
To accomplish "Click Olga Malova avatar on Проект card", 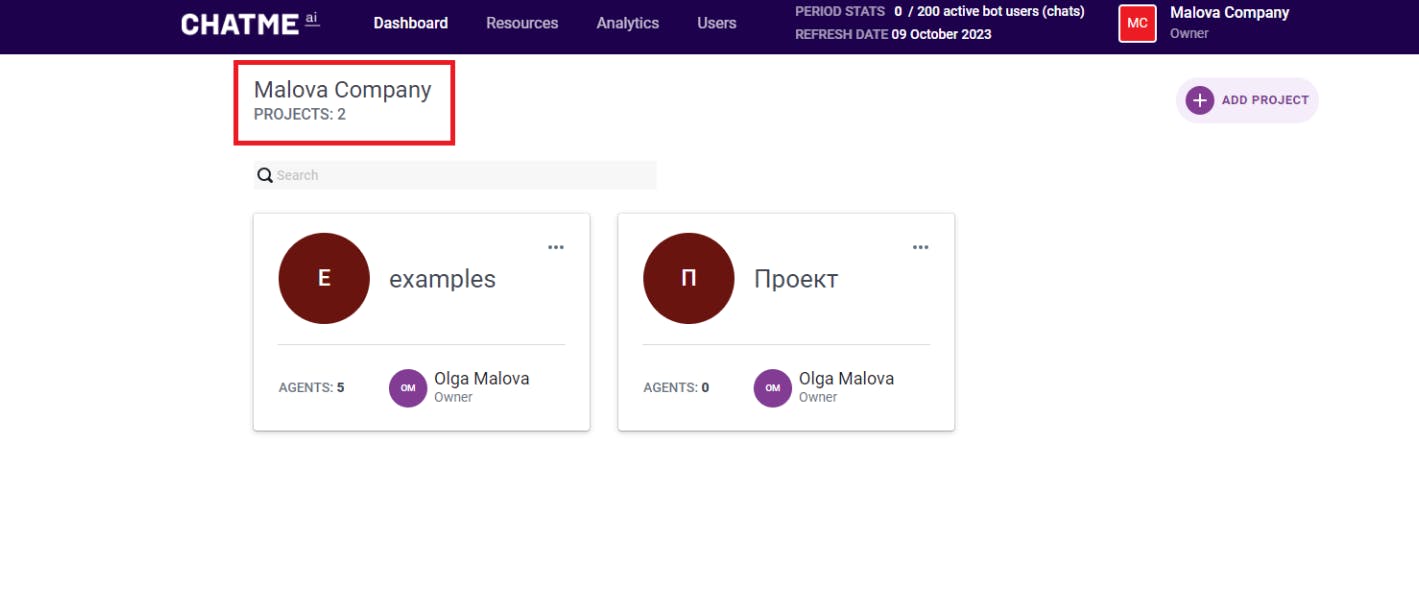I will click(772, 388).
